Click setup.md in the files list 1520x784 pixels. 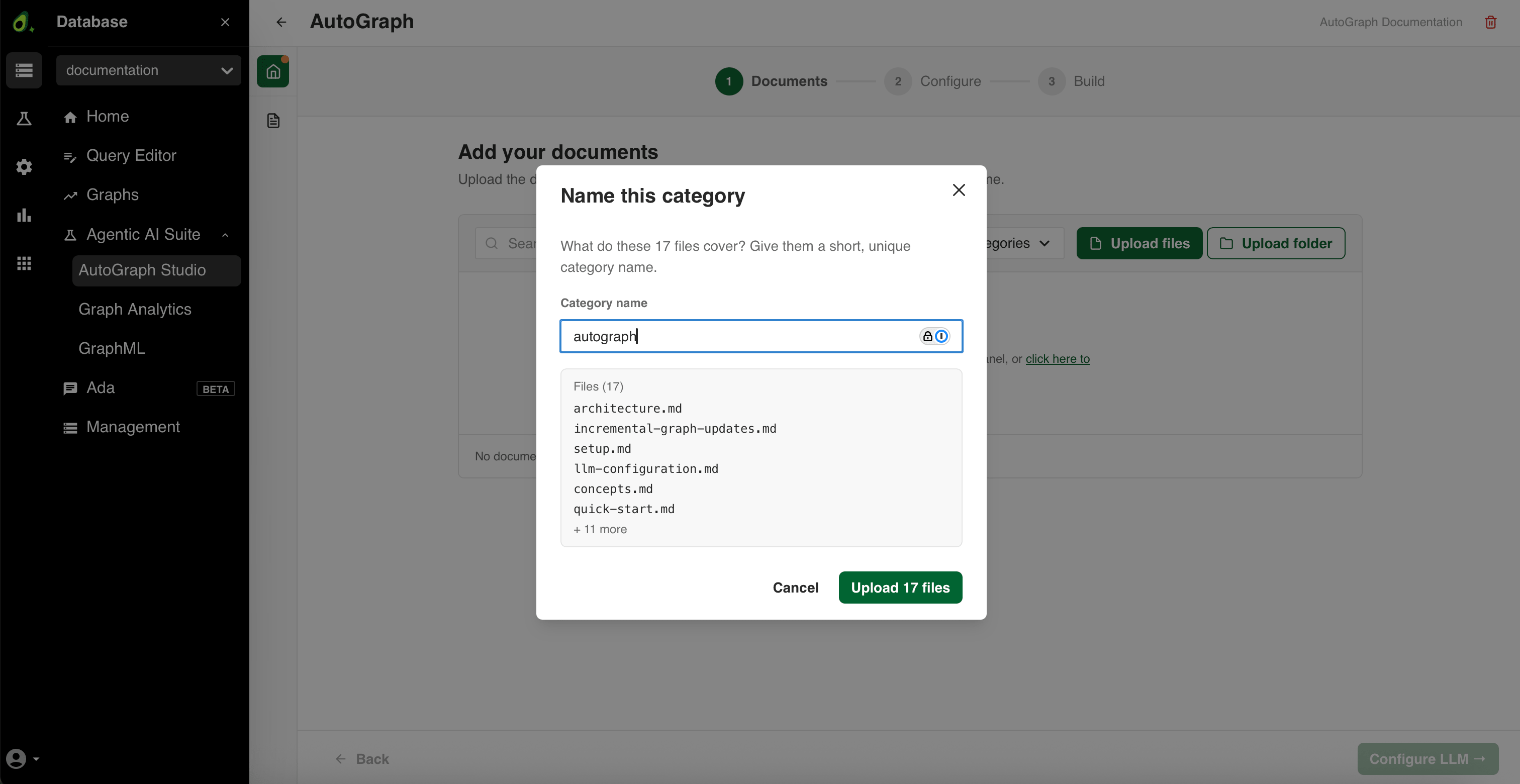point(602,448)
